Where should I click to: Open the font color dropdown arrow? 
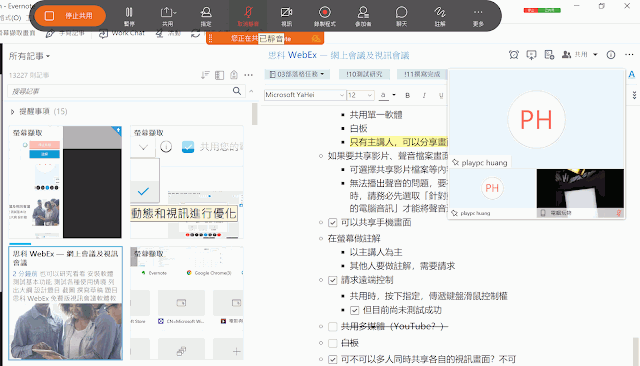coord(394,95)
